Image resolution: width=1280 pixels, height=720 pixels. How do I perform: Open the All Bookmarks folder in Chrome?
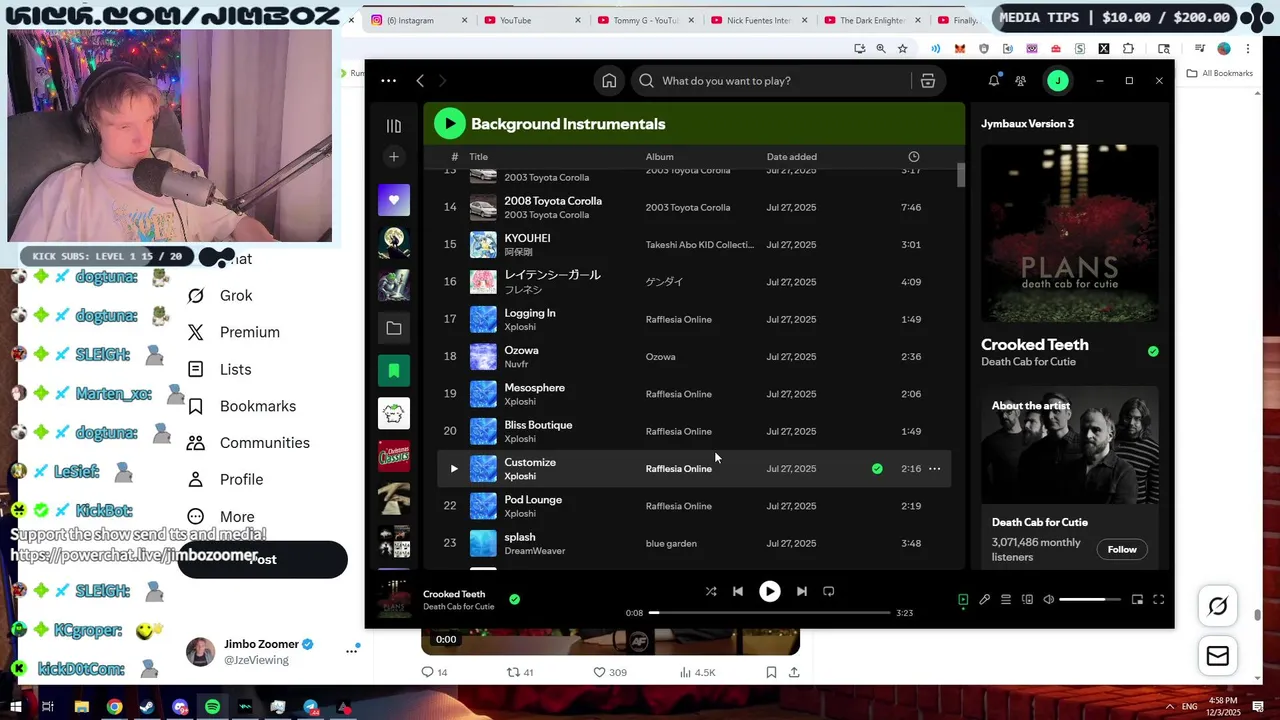click(1220, 73)
